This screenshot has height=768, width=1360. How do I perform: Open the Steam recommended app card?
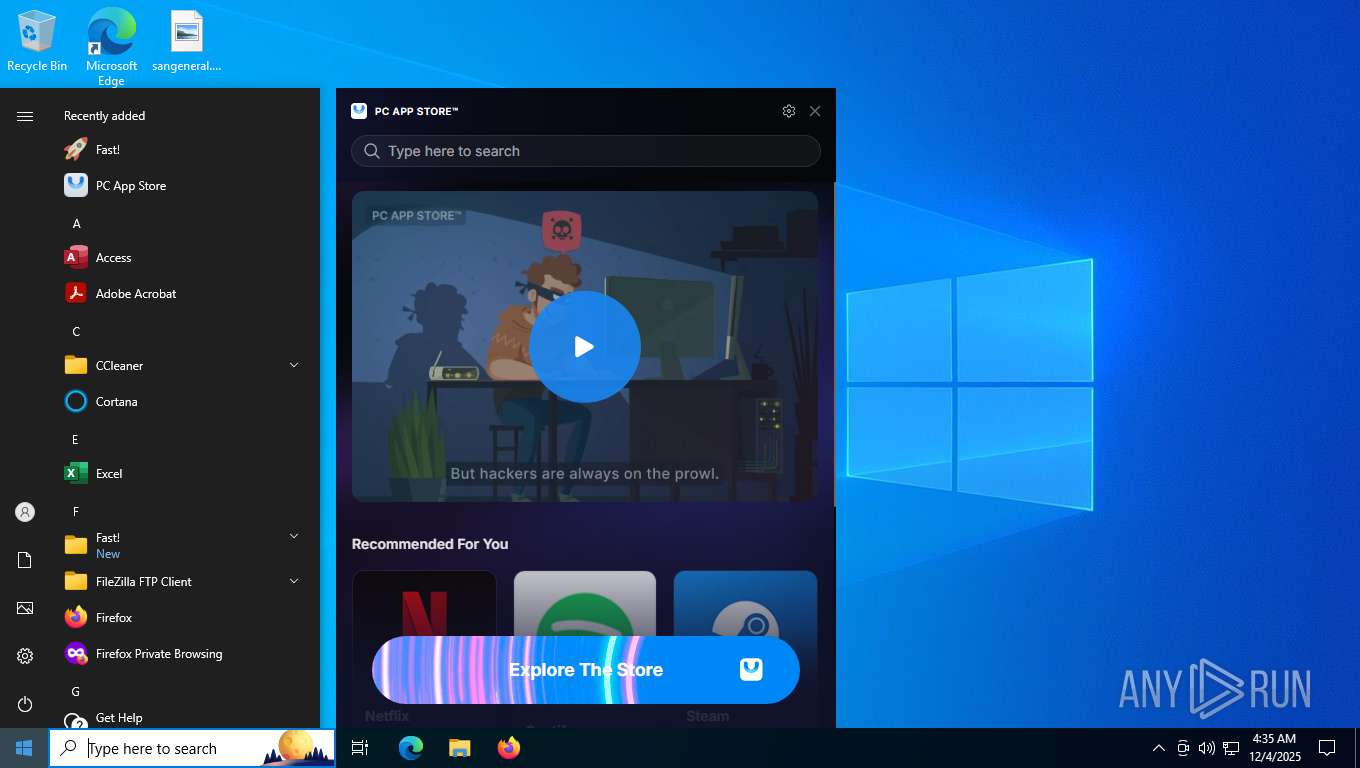coord(745,648)
